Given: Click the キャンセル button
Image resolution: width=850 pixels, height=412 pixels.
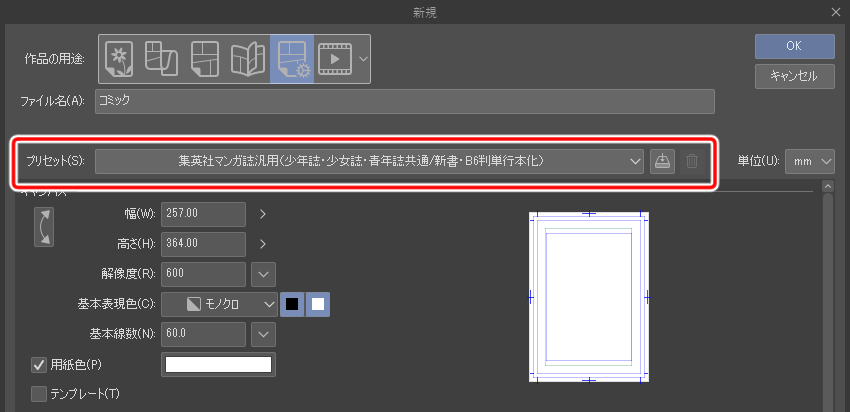Looking at the screenshot, I should 795,76.
